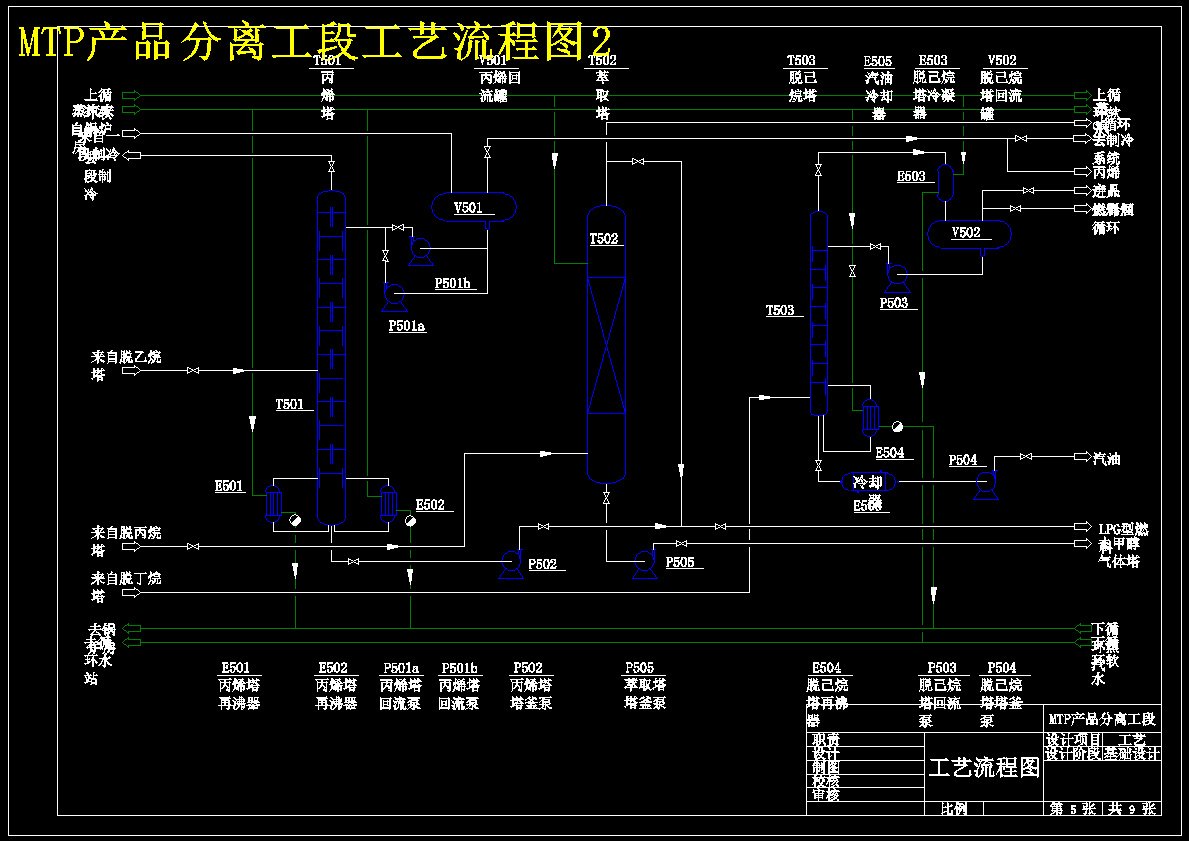The image size is (1189, 841).
Task: Click the V502 text inside the vessel
Action: coord(966,233)
